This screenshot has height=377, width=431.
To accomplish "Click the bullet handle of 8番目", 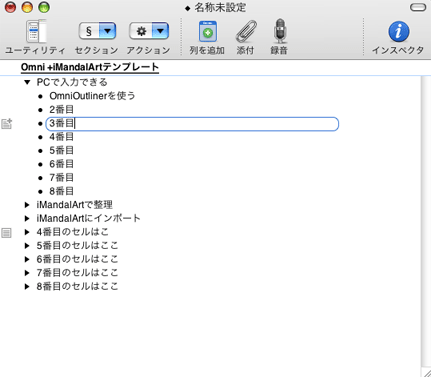I will click(x=41, y=192).
